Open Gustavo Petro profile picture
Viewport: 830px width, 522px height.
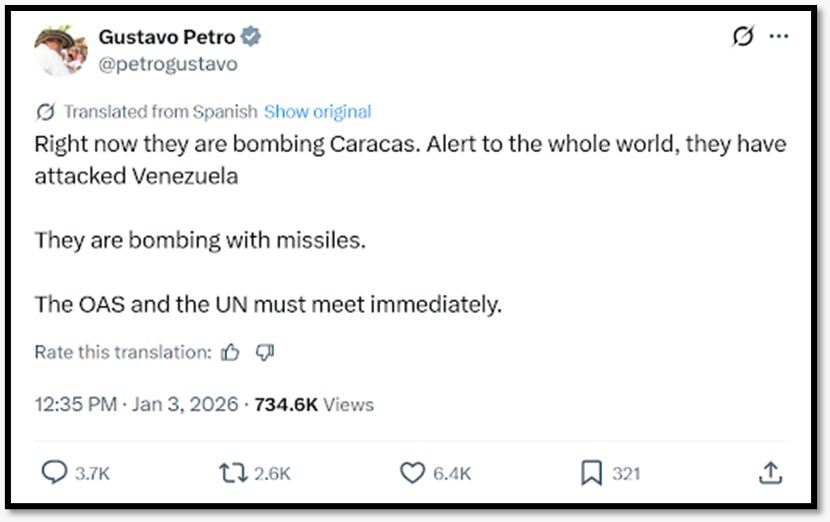[59, 50]
